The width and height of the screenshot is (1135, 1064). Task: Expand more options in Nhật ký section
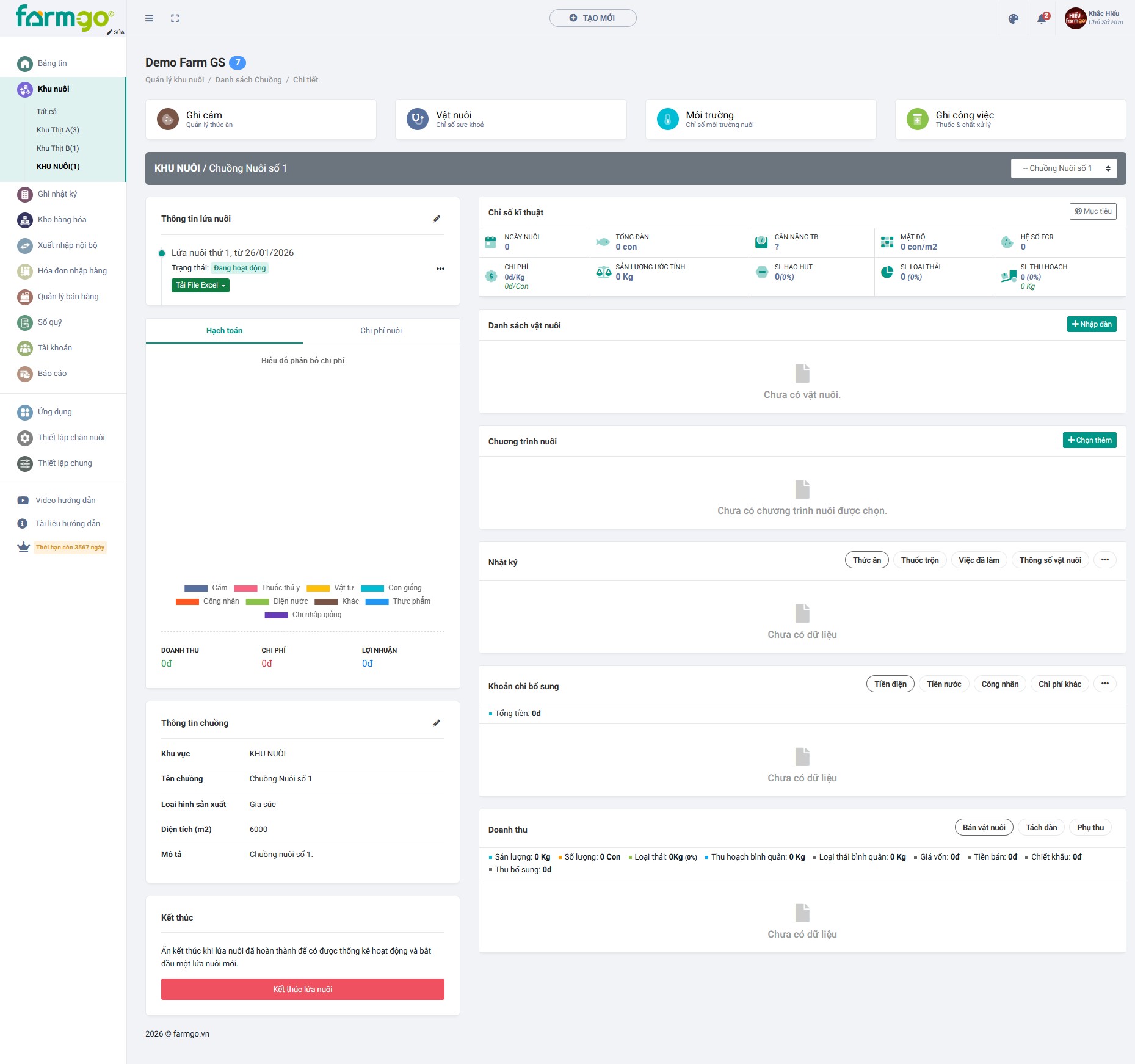(x=1104, y=560)
